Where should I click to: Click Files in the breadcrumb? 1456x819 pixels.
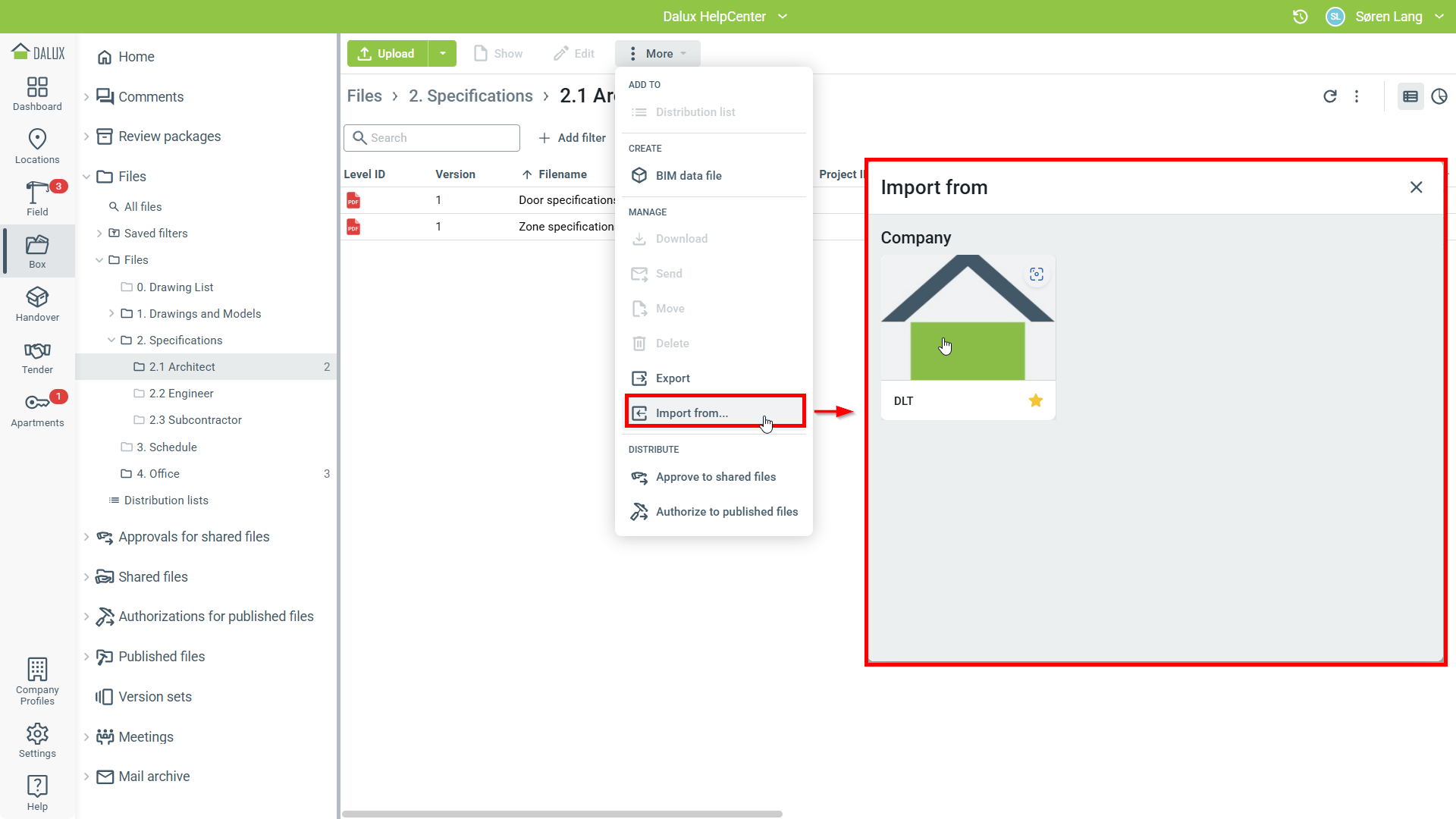tap(365, 96)
